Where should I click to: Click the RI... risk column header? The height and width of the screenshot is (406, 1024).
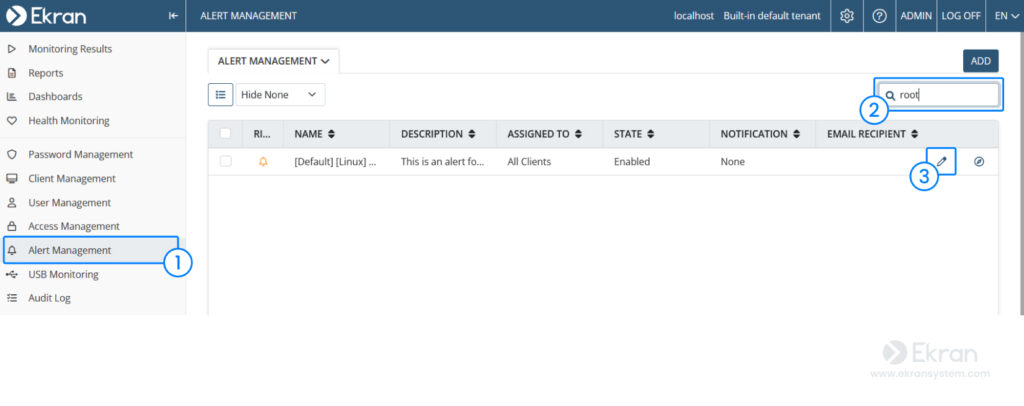(x=262, y=134)
